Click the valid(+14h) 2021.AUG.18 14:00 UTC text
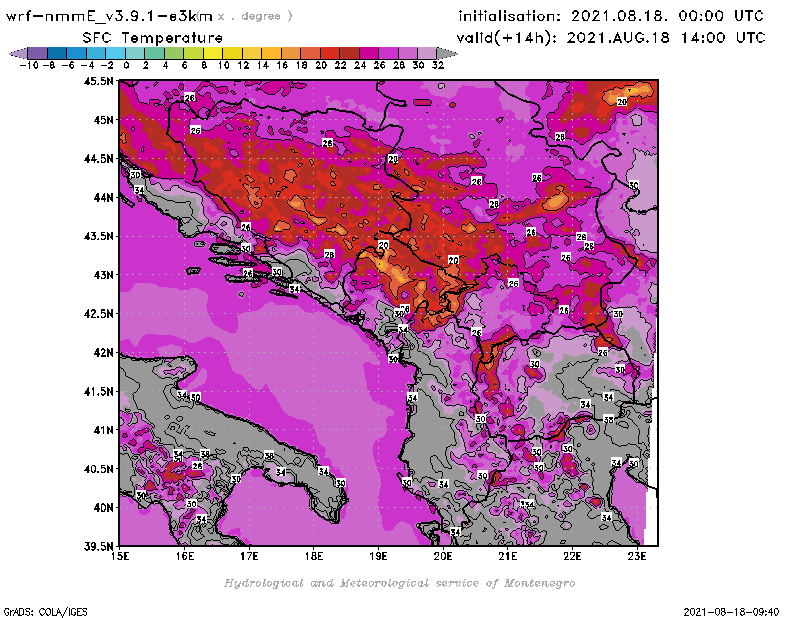Image resolution: width=800 pixels, height=618 pixels. (x=611, y=38)
